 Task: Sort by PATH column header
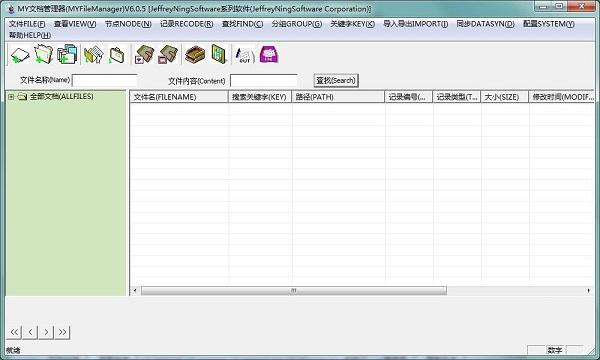[x=338, y=97]
